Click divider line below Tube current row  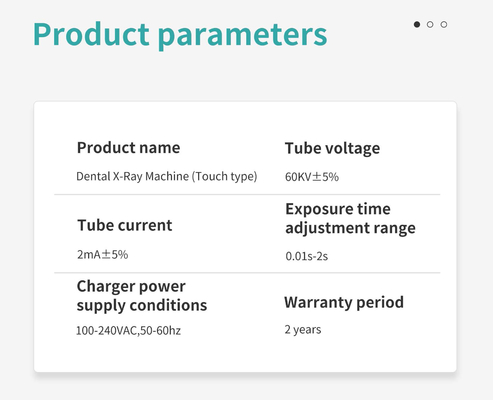click(x=247, y=273)
